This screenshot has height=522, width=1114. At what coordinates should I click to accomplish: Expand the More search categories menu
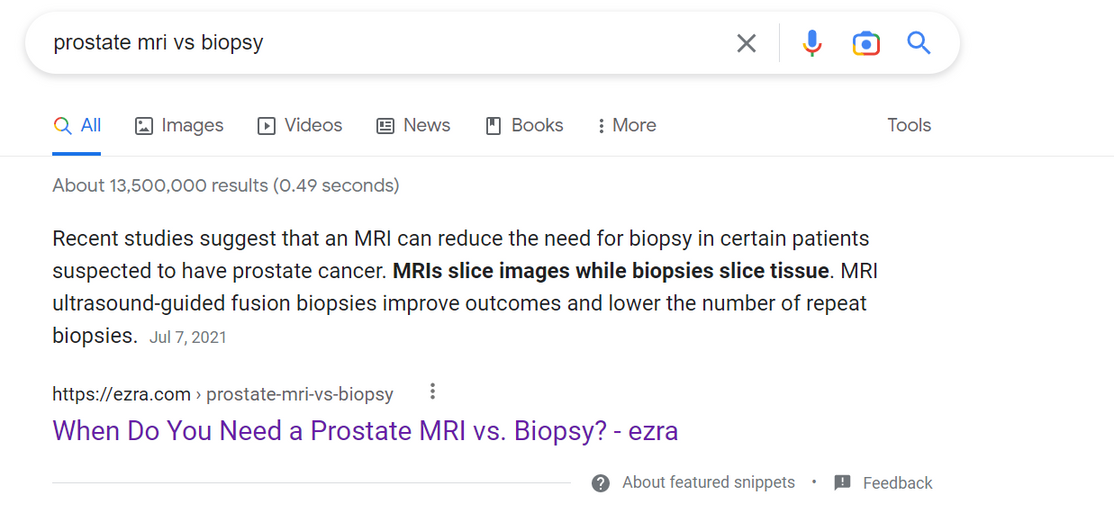pyautogui.click(x=627, y=126)
